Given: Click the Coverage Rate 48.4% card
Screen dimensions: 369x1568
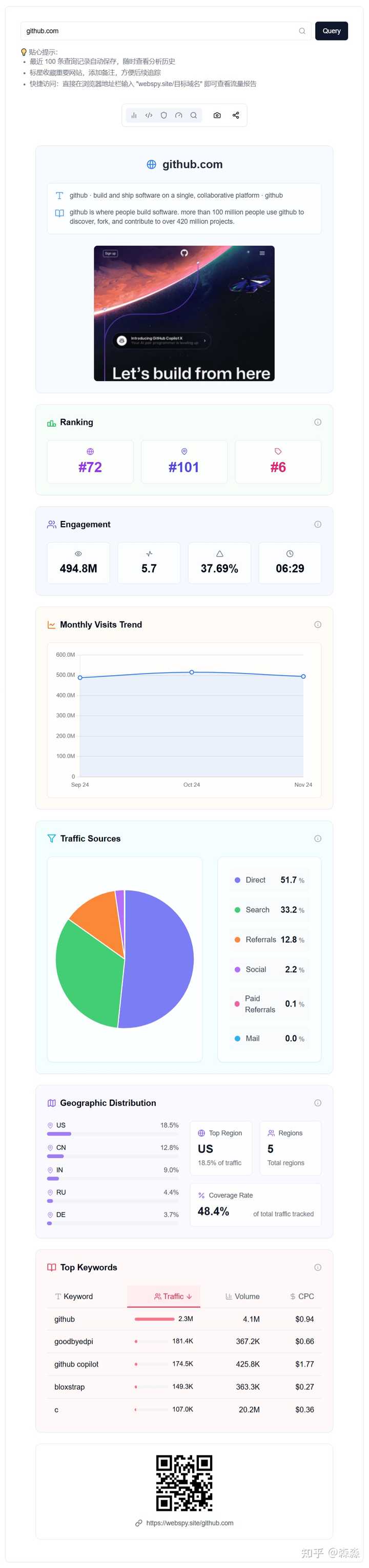Looking at the screenshot, I should [x=256, y=1206].
